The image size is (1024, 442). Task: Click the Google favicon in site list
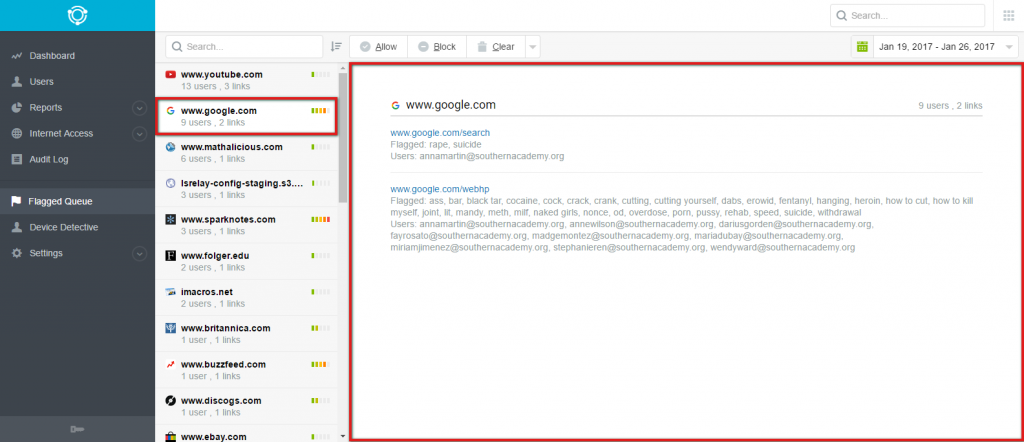point(170,111)
